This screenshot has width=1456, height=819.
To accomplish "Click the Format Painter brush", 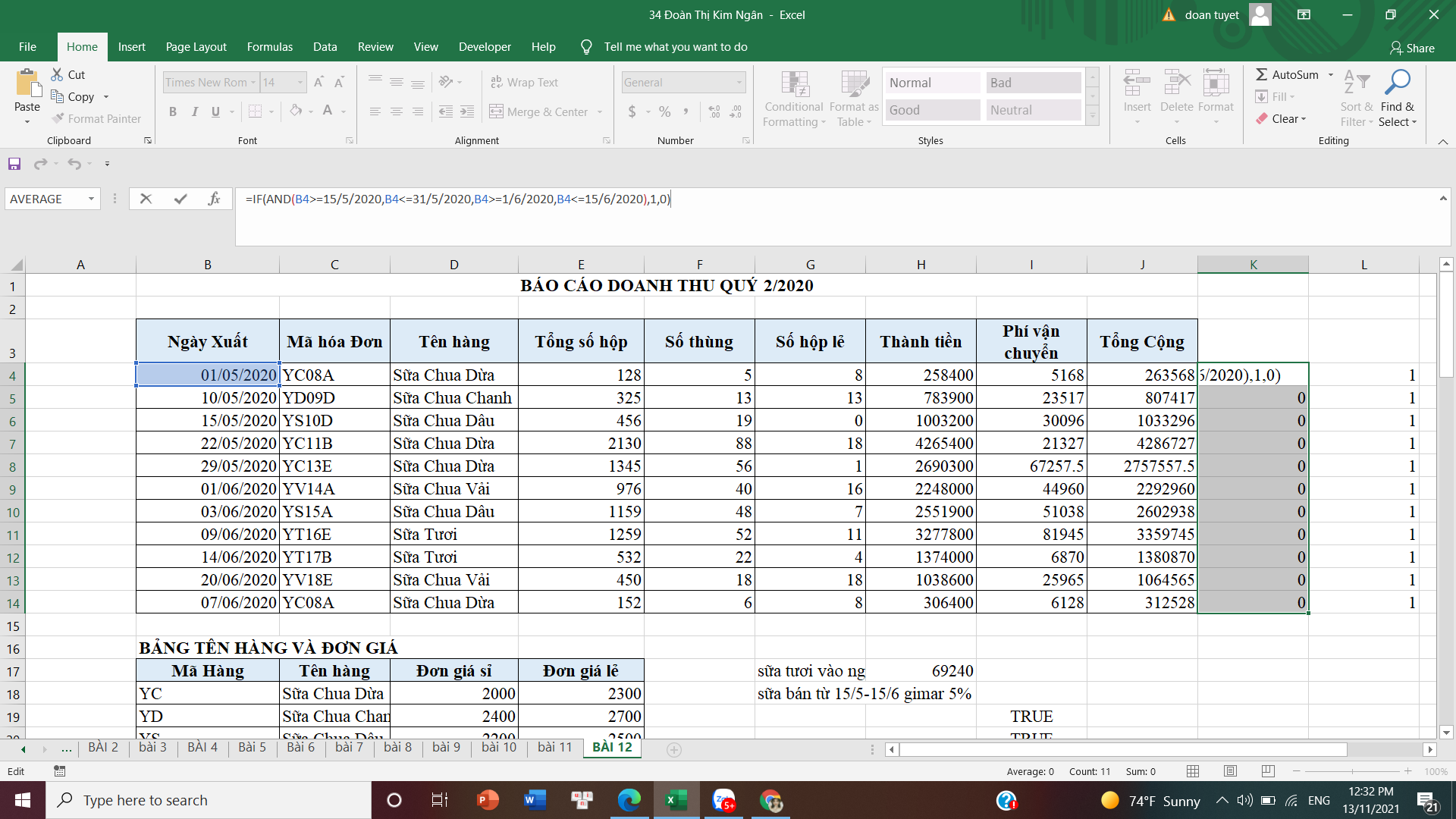I will point(58,118).
